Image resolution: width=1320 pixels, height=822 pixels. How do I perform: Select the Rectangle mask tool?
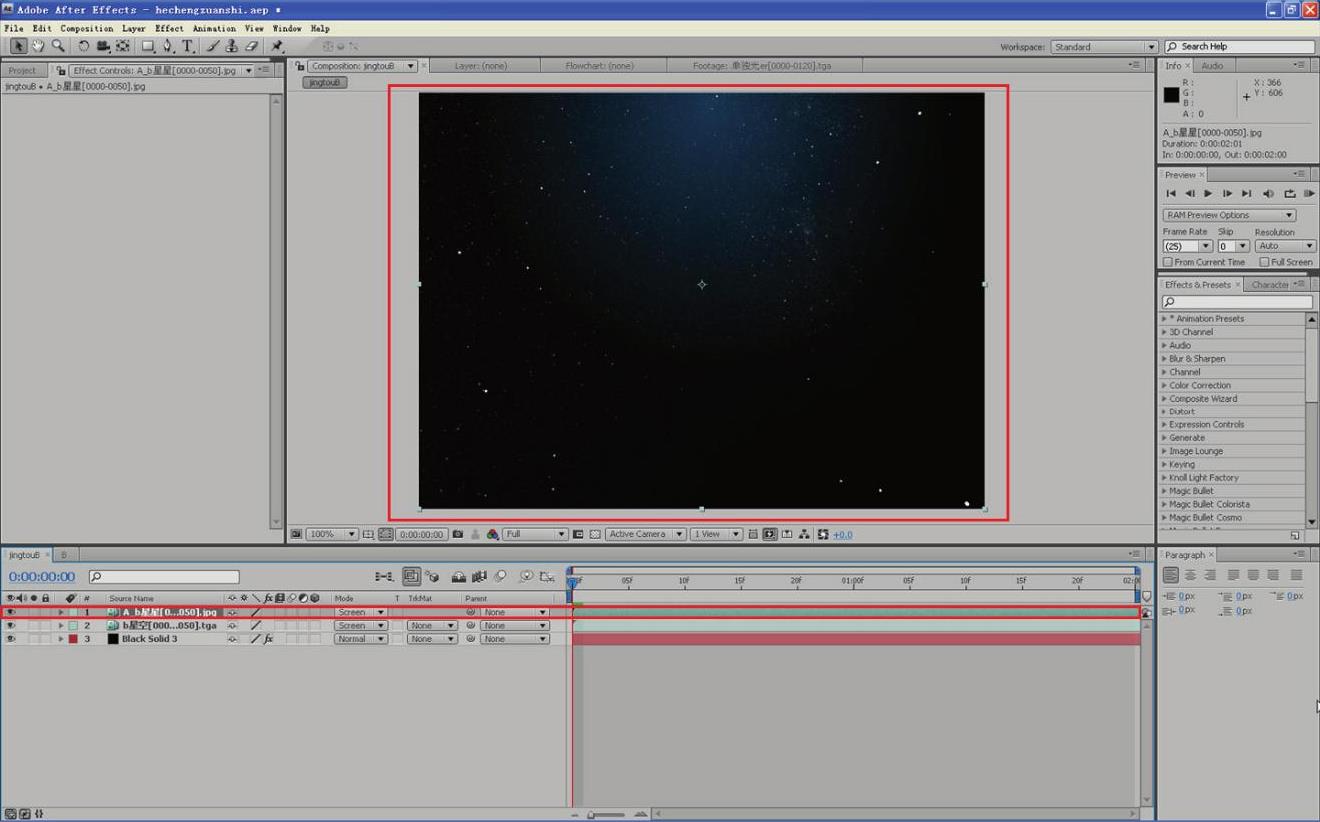148,46
